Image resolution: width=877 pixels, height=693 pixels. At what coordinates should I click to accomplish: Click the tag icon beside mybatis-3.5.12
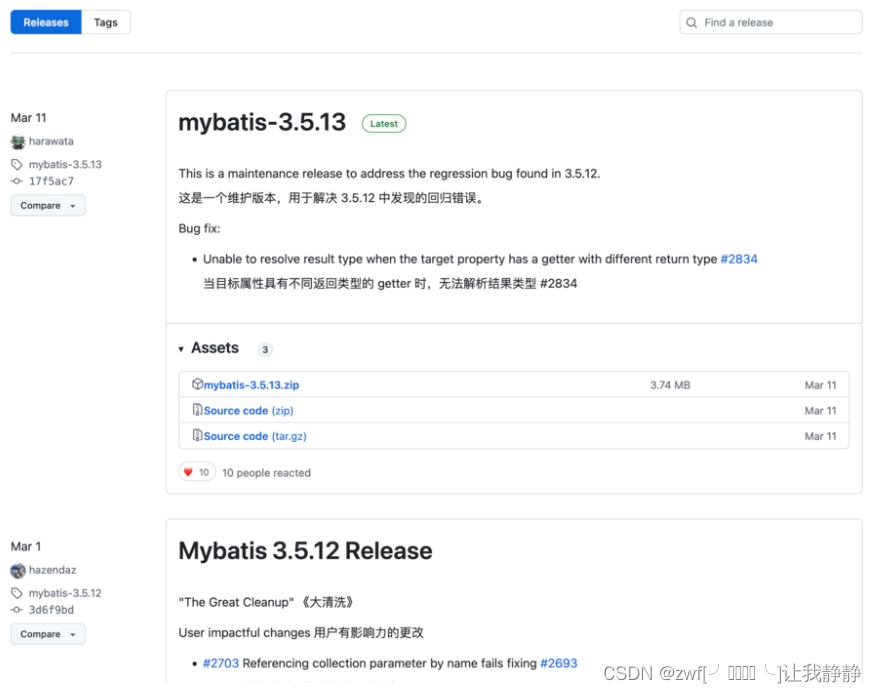(16, 593)
